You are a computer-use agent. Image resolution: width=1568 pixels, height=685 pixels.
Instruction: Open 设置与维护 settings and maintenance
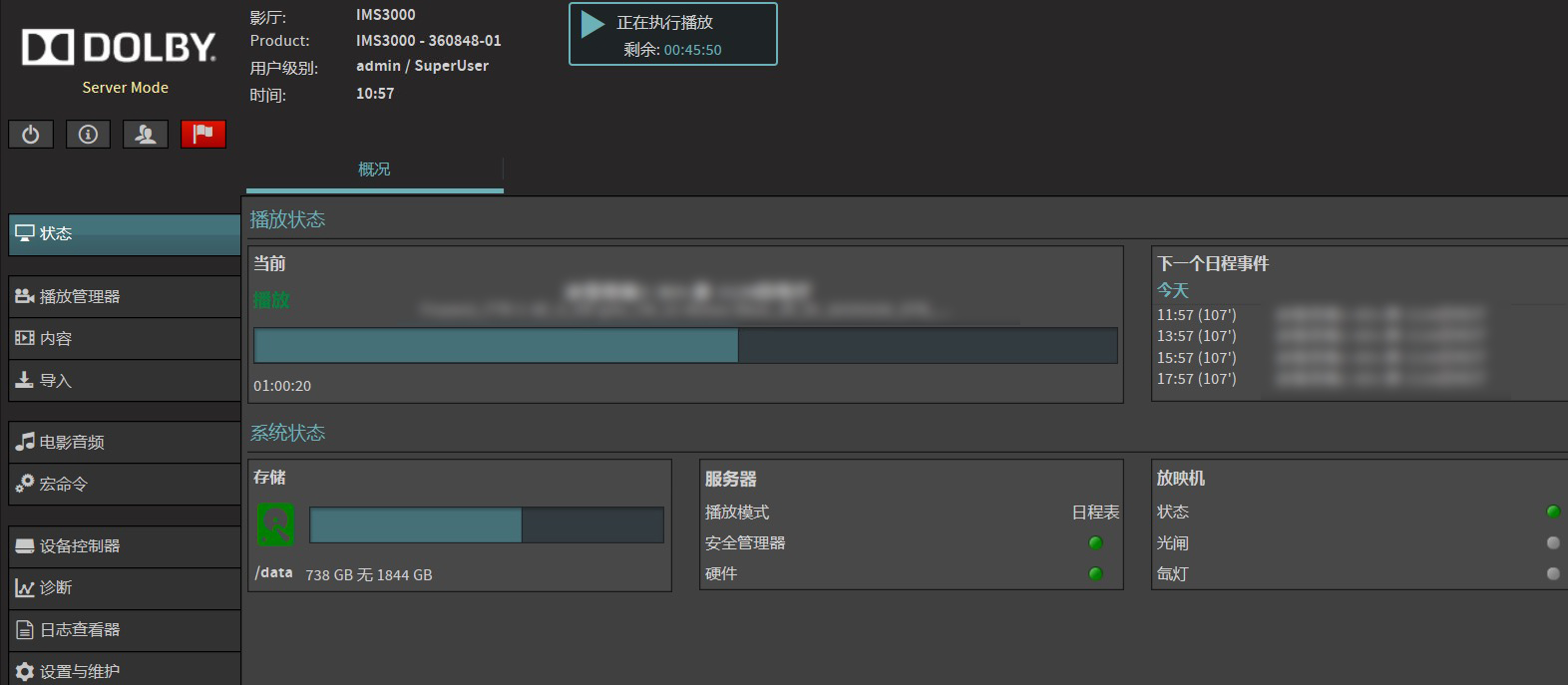[x=124, y=670]
